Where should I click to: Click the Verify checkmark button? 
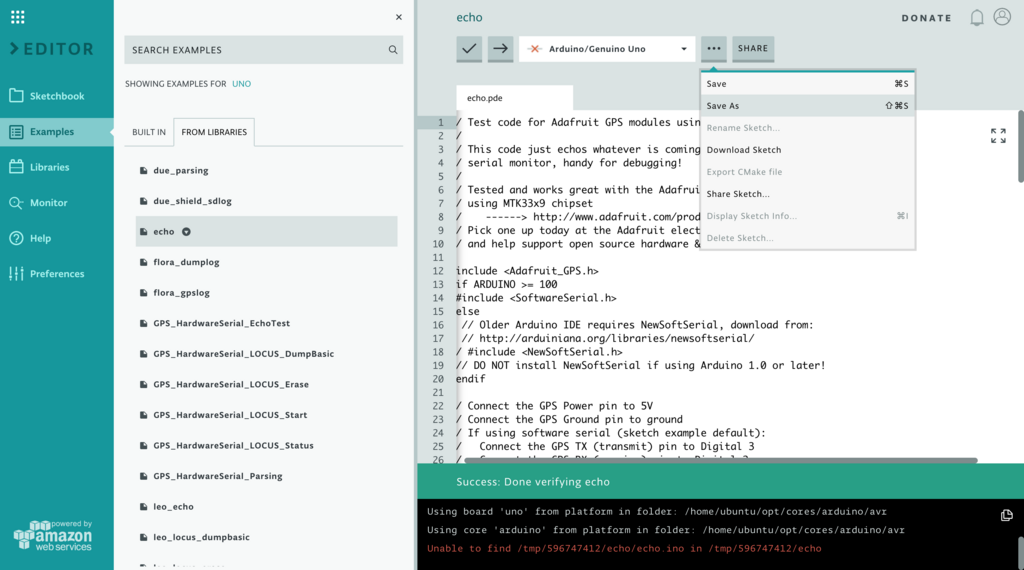pyautogui.click(x=469, y=48)
